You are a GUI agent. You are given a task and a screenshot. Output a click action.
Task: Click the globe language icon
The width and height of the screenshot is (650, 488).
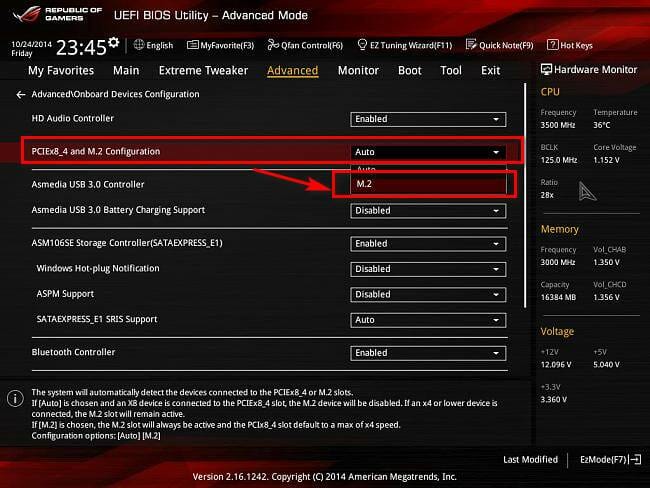click(139, 45)
